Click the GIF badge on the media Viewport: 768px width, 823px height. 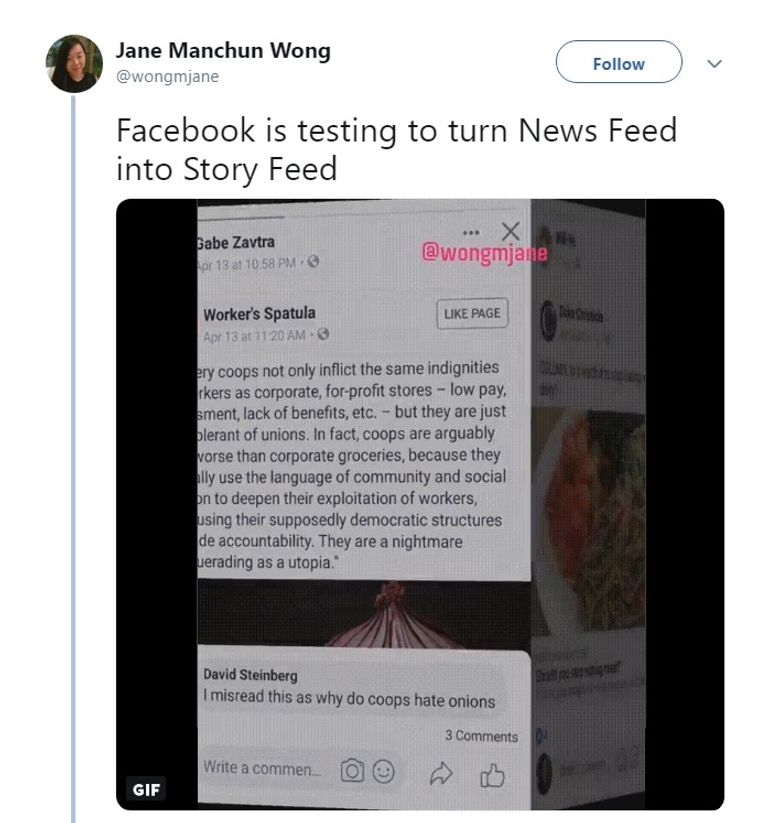pos(146,790)
